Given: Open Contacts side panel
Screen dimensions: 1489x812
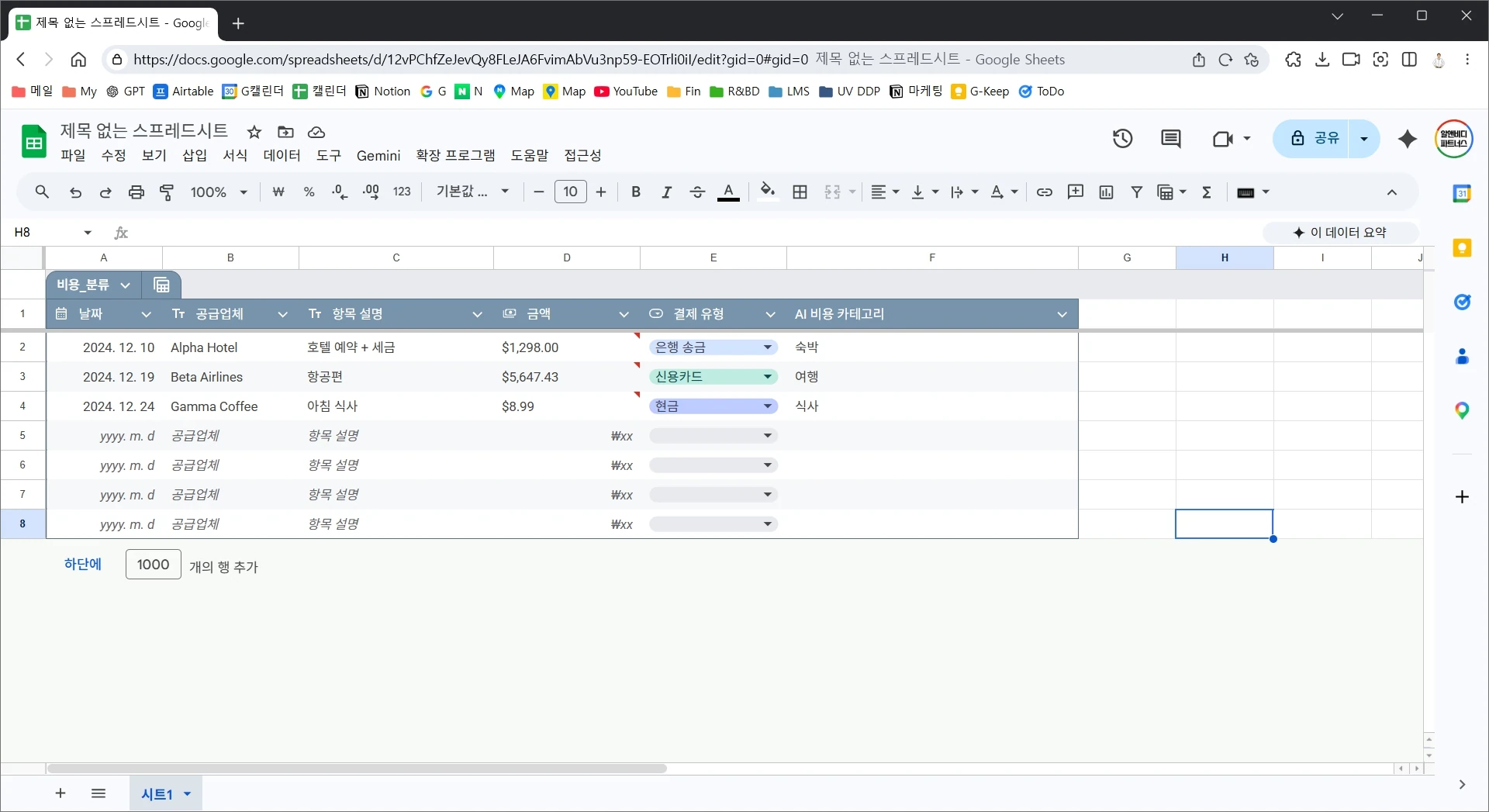Looking at the screenshot, I should point(1462,357).
